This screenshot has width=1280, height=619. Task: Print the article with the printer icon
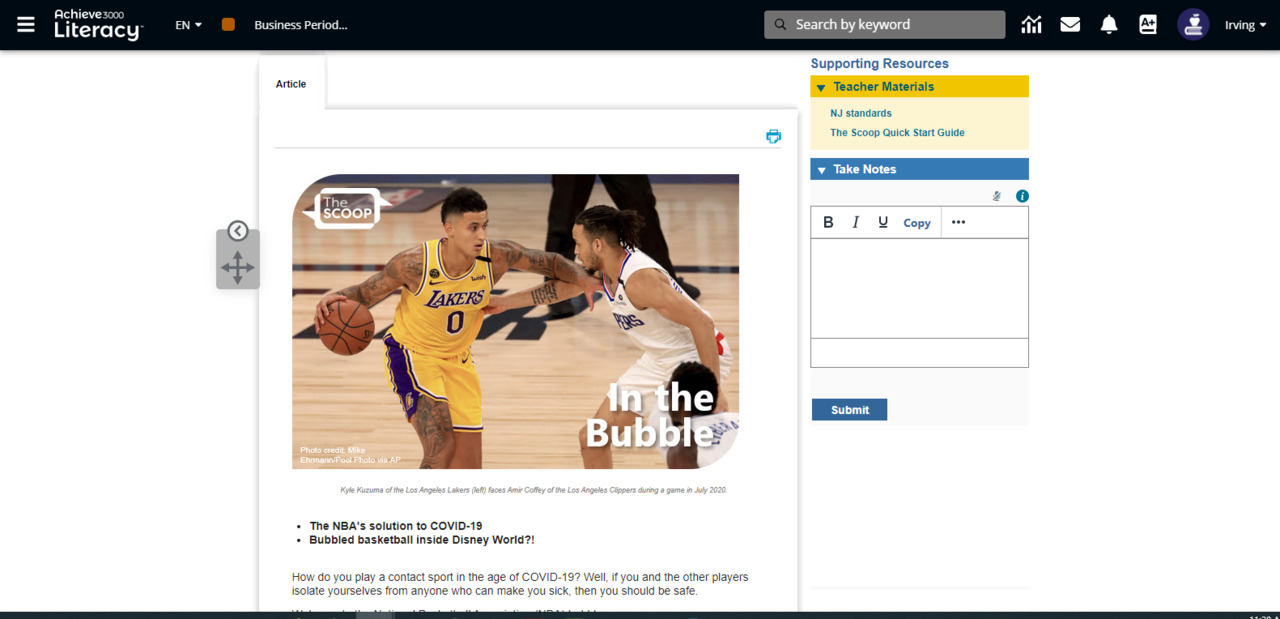[x=773, y=136]
